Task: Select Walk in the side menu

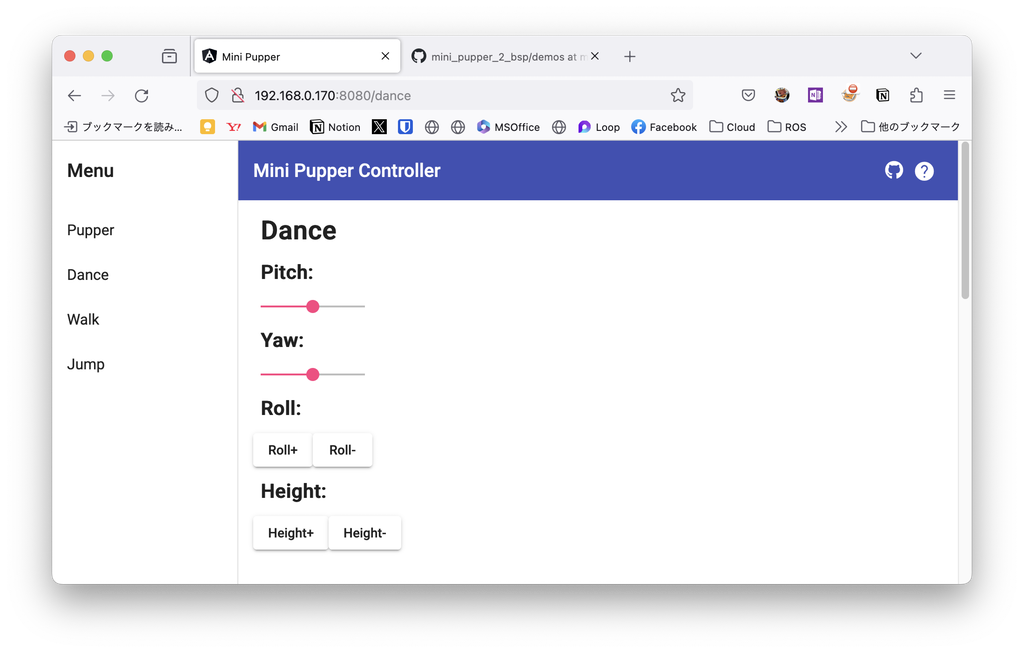Action: point(83,320)
